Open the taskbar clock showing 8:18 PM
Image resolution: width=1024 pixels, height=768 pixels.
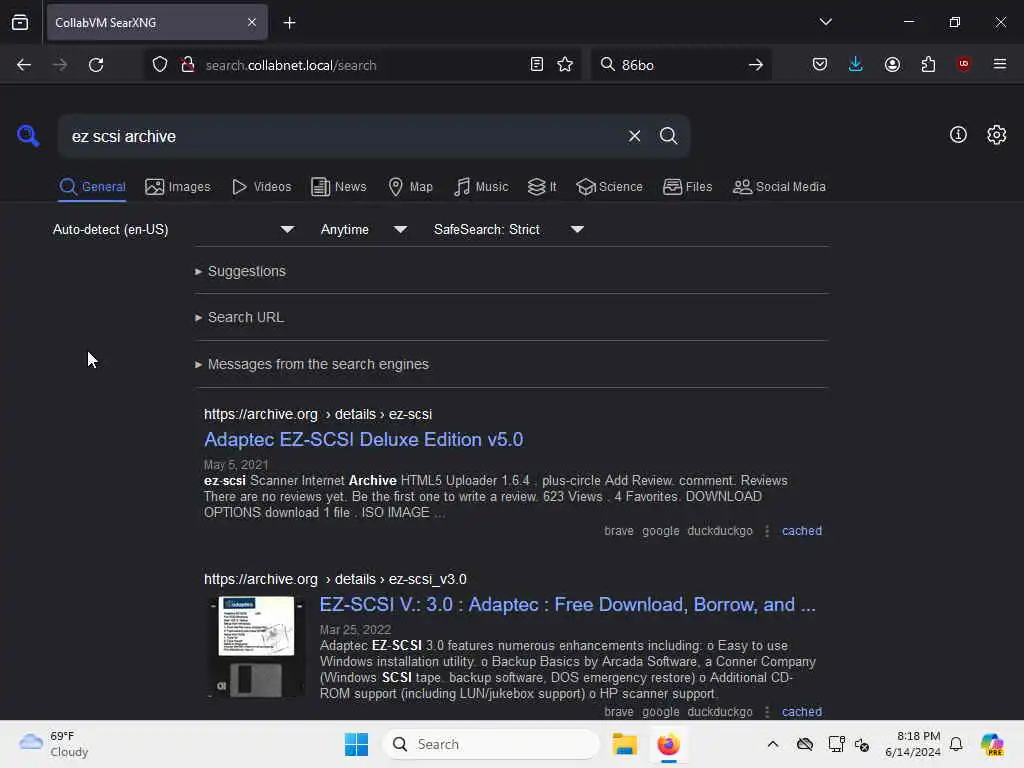(912, 744)
